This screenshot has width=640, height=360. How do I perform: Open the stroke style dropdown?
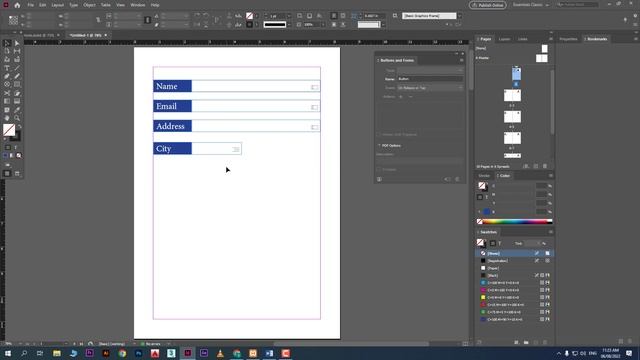(x=289, y=24)
